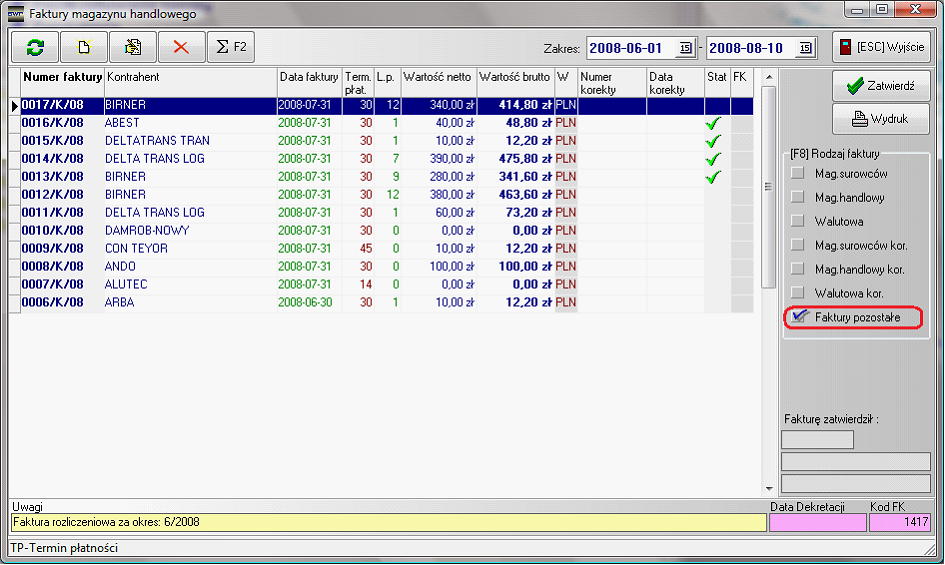This screenshot has height=565, width=945.
Task: Tick the Walutowa invoice type checkbox
Action: pyautogui.click(x=798, y=222)
